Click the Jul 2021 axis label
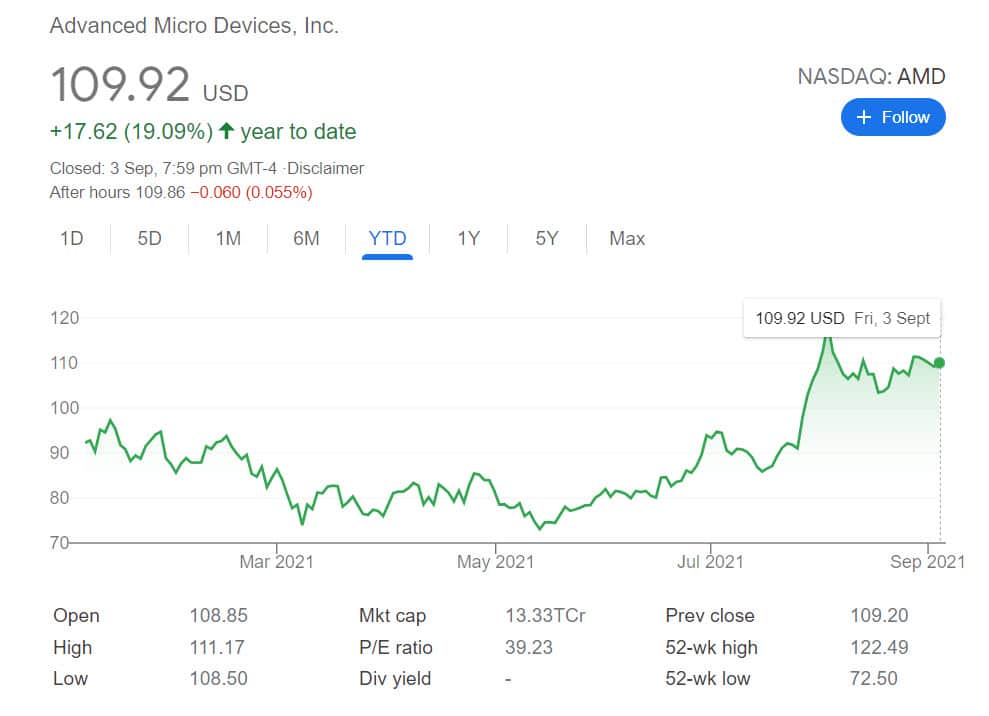The width and height of the screenshot is (989, 716). click(710, 561)
